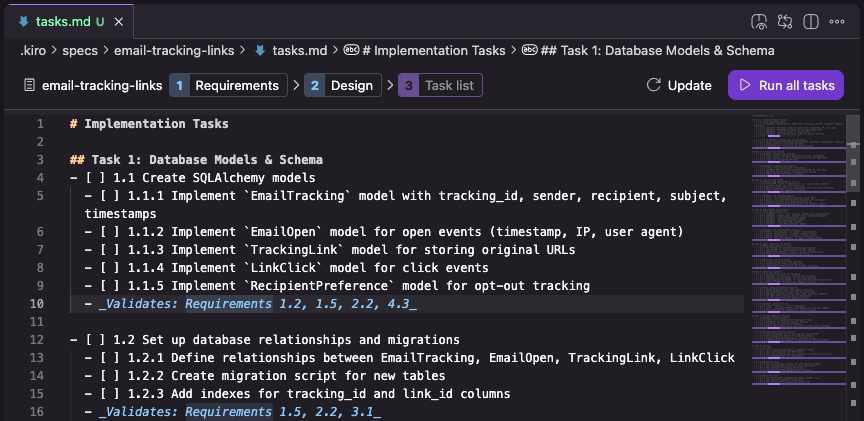Check the 1.2.2 migration script checkbox

110,376
